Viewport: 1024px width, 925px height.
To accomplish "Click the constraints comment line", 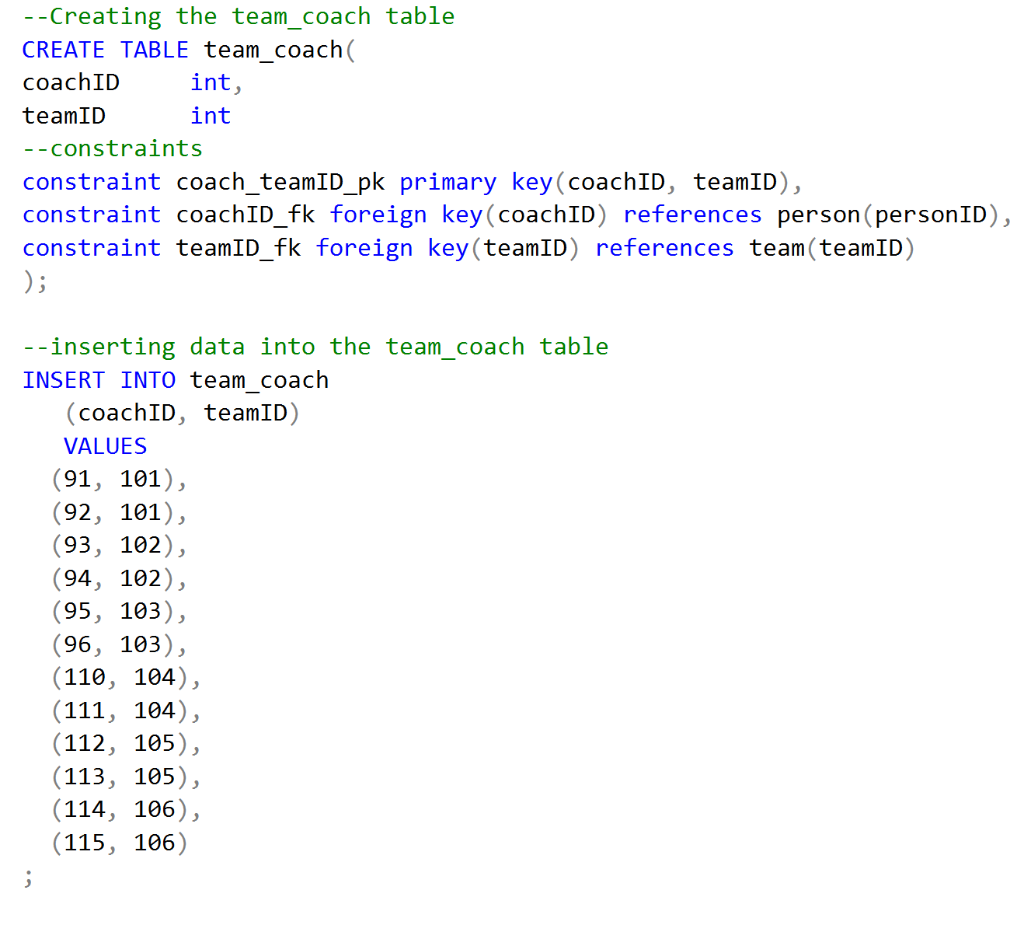I will point(111,148).
